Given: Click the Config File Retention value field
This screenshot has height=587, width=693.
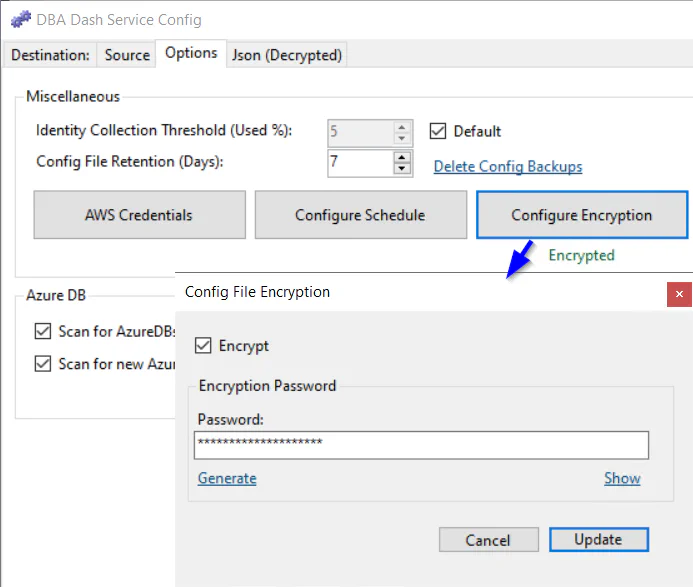Looking at the screenshot, I should click(x=361, y=163).
